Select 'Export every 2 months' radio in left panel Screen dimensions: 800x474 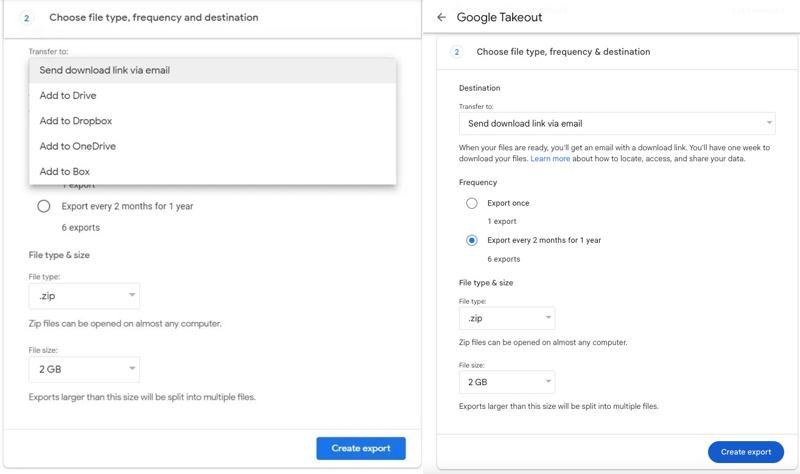(44, 206)
